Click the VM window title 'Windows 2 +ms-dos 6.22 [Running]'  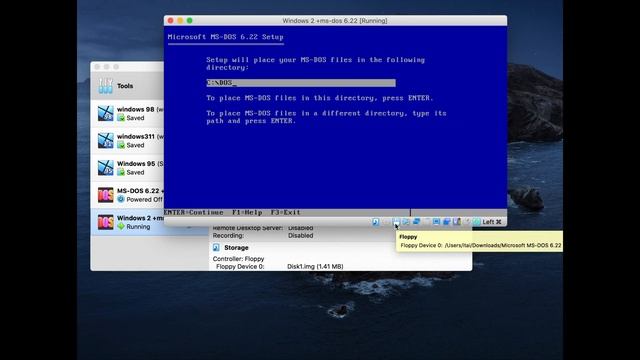335,20
